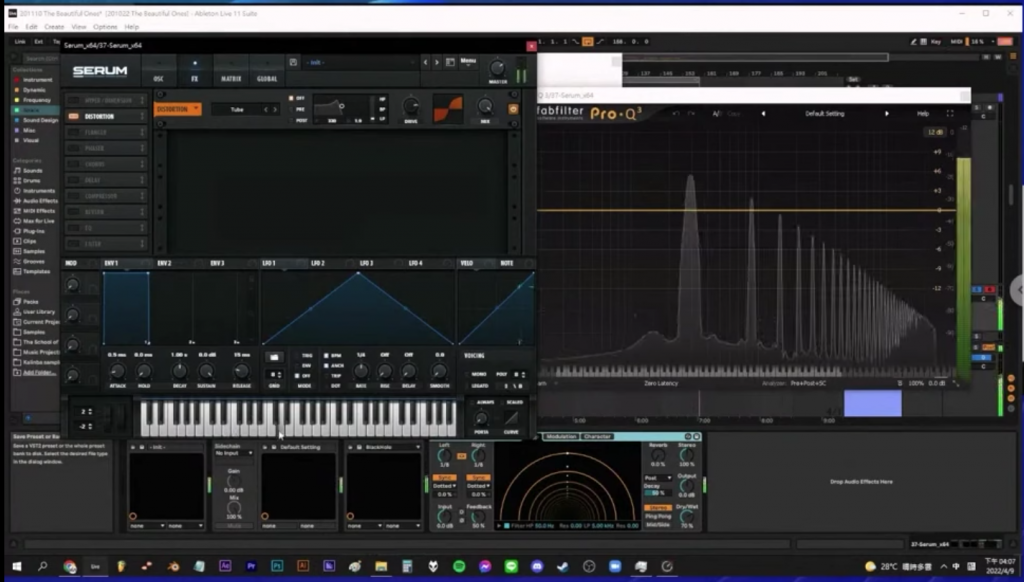The height and width of the screenshot is (582, 1024).
Task: Click the Serum logo
Action: pos(100,71)
